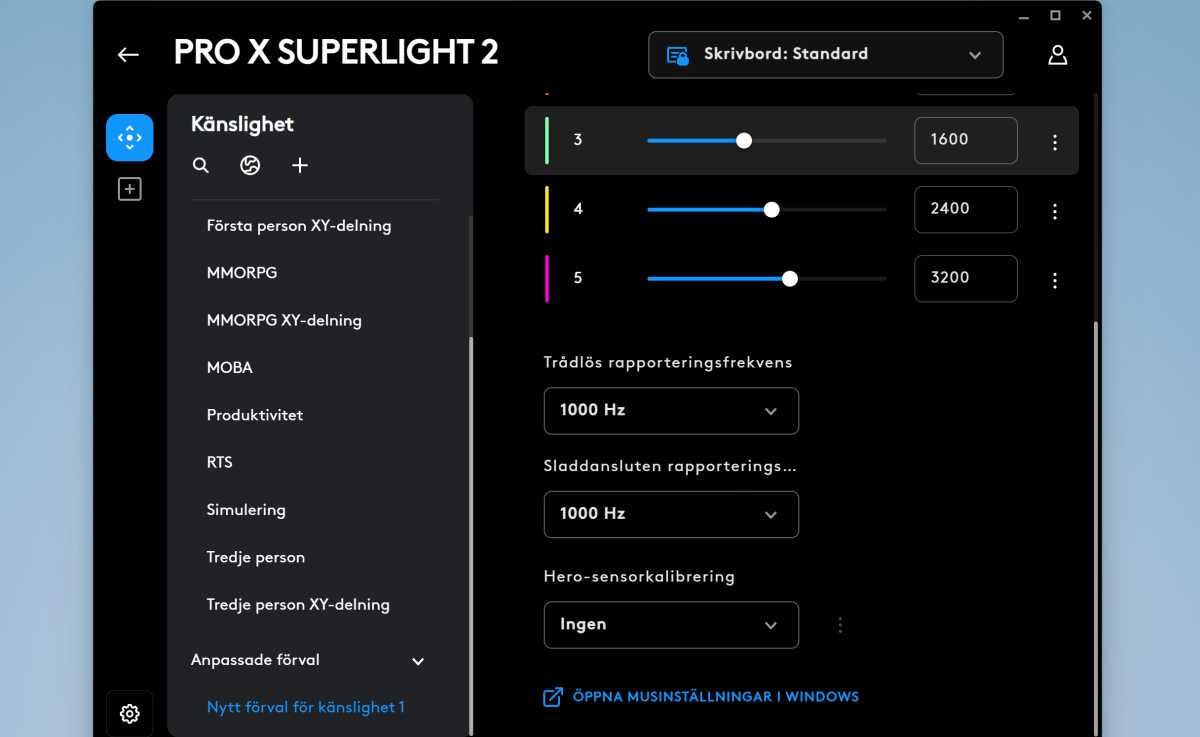The image size is (1200, 737).
Task: Click the add preset plus icon
Action: tap(300, 166)
